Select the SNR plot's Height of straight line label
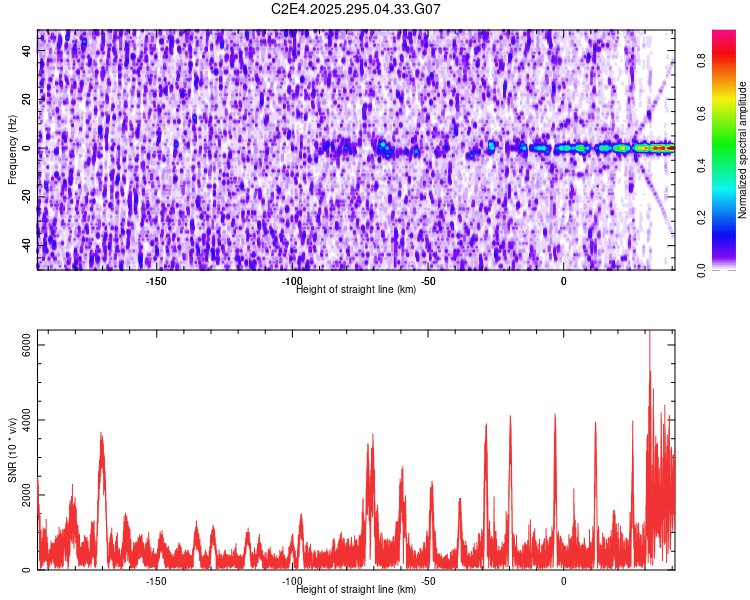 point(356,589)
